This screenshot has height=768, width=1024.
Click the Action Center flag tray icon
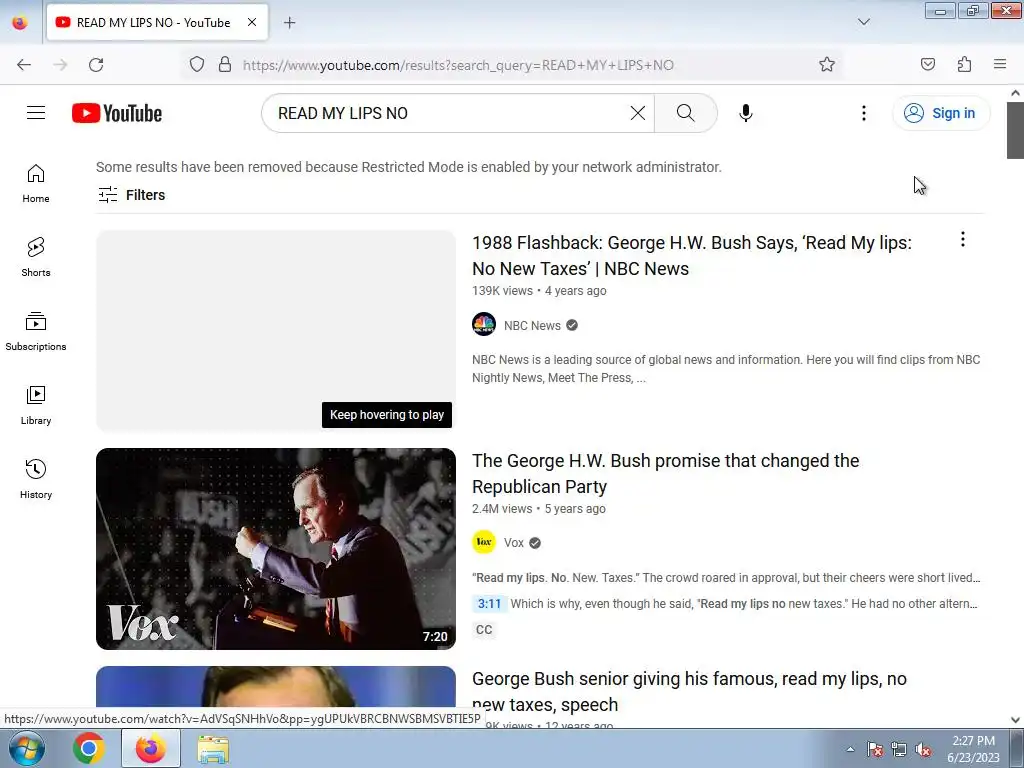pyautogui.click(x=874, y=750)
